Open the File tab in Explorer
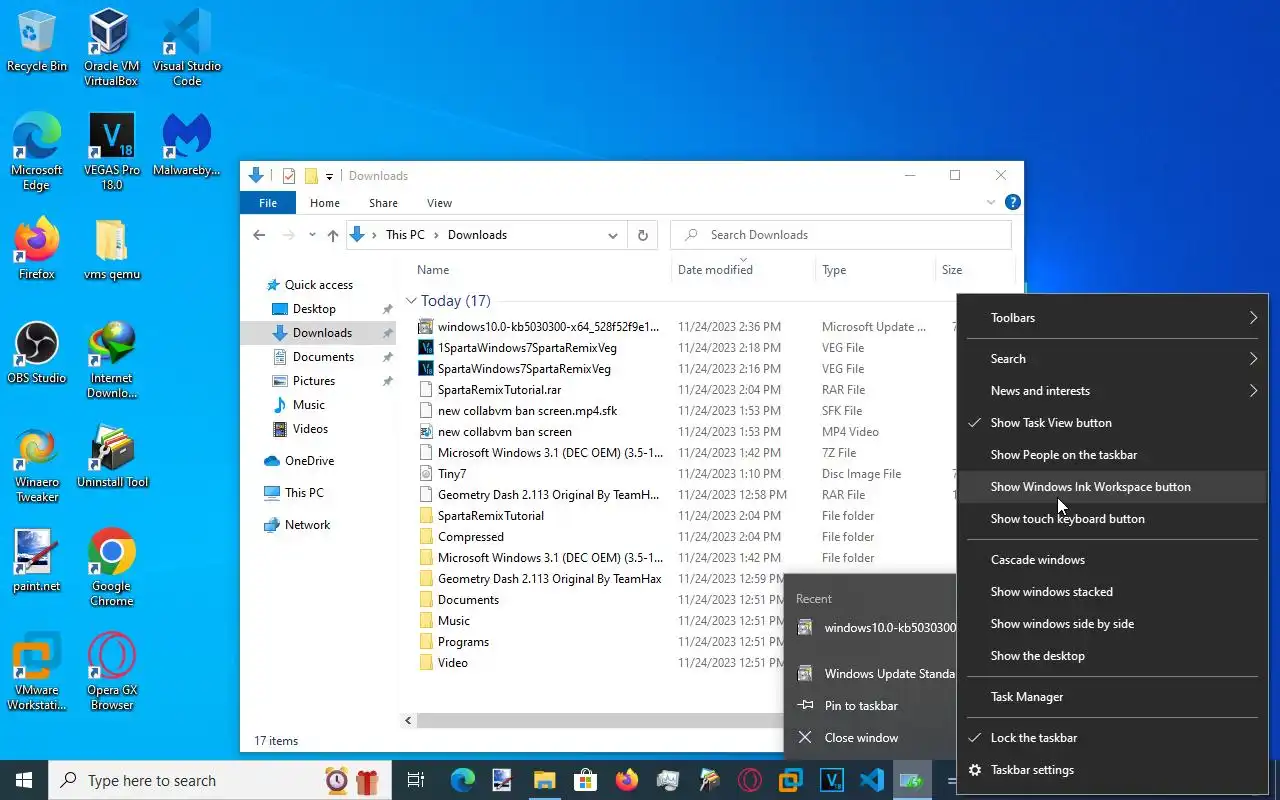This screenshot has height=800, width=1280. click(268, 202)
